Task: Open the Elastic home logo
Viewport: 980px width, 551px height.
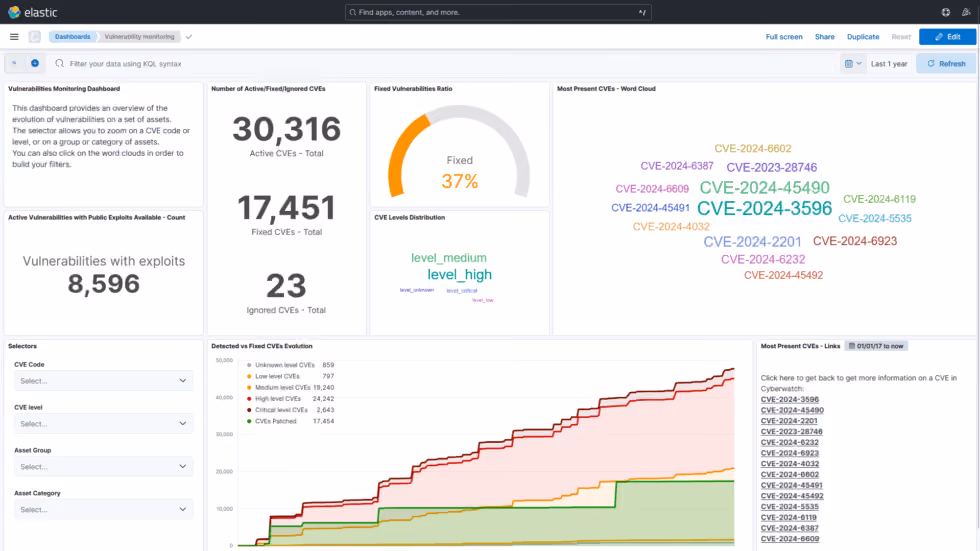Action: coord(32,12)
